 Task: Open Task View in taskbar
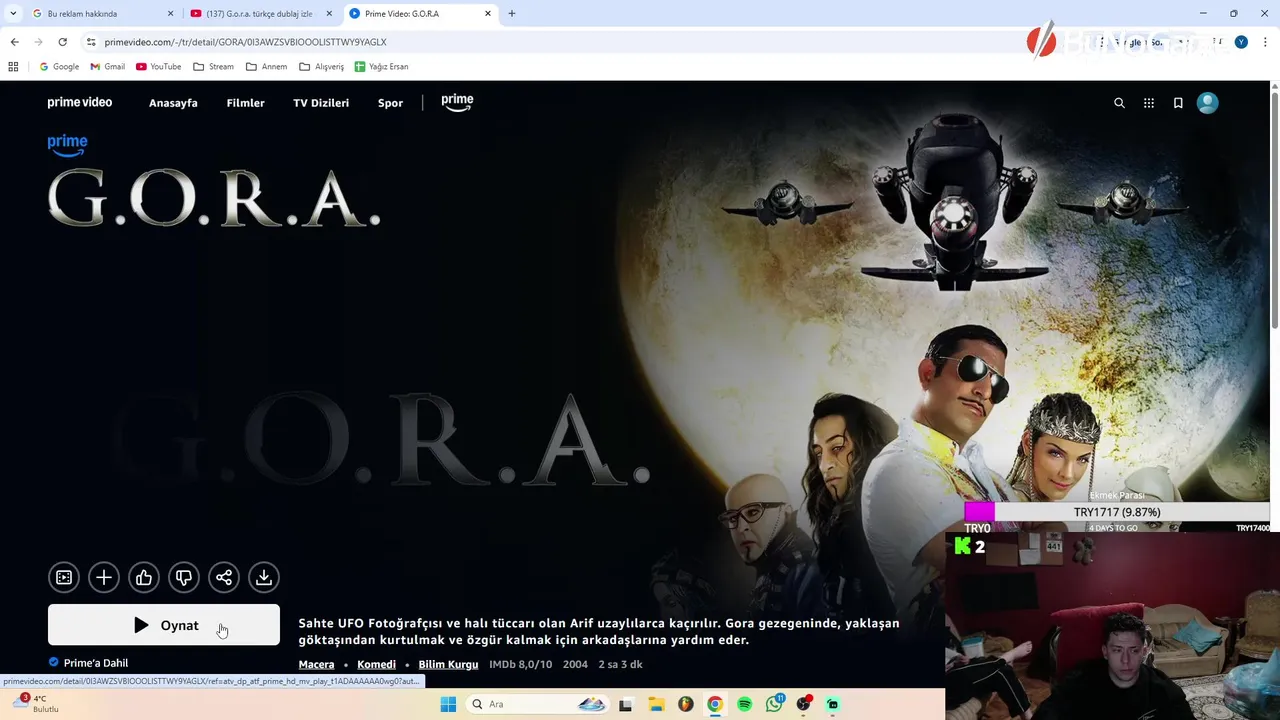click(625, 704)
